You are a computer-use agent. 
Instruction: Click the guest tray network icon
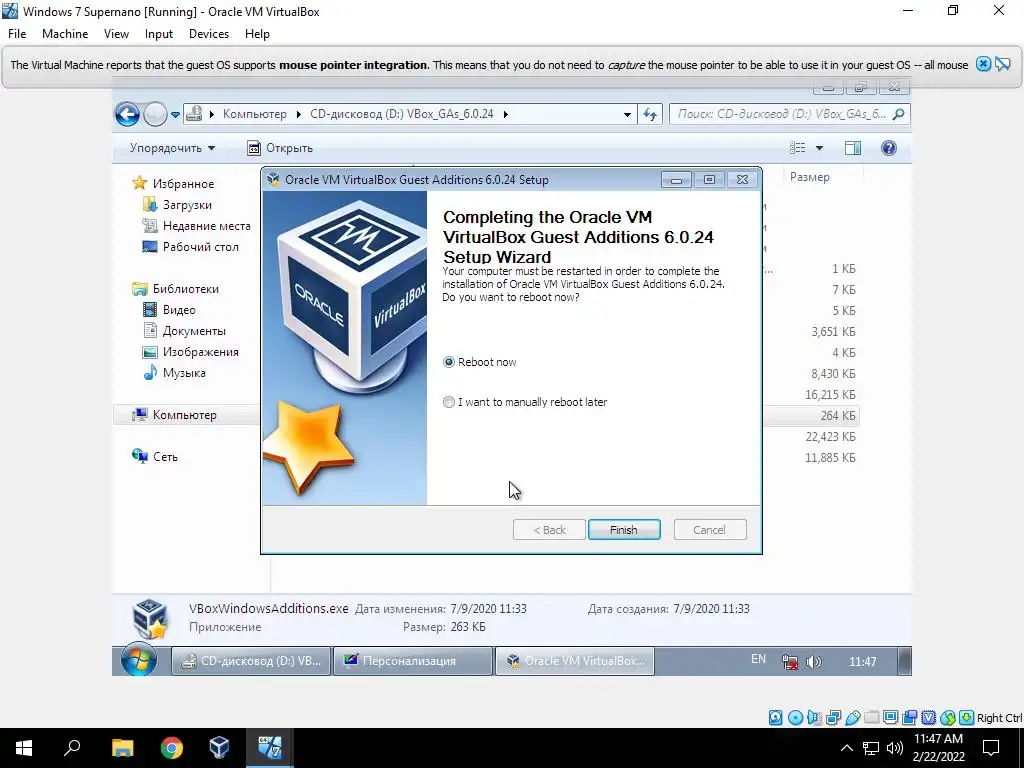coord(790,662)
